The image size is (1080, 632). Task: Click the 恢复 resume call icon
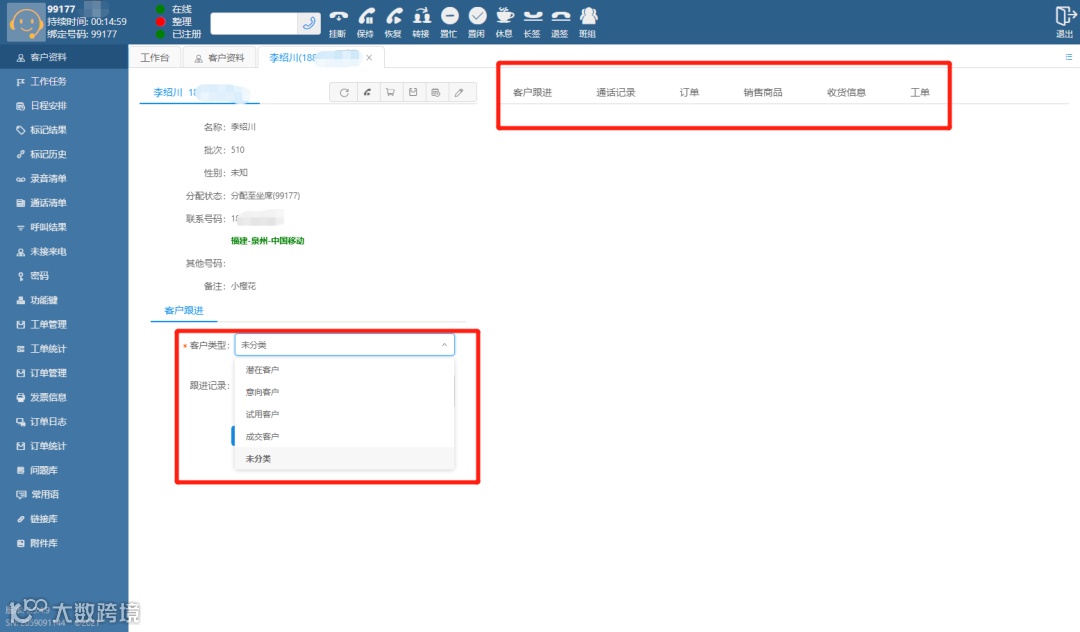coord(393,16)
